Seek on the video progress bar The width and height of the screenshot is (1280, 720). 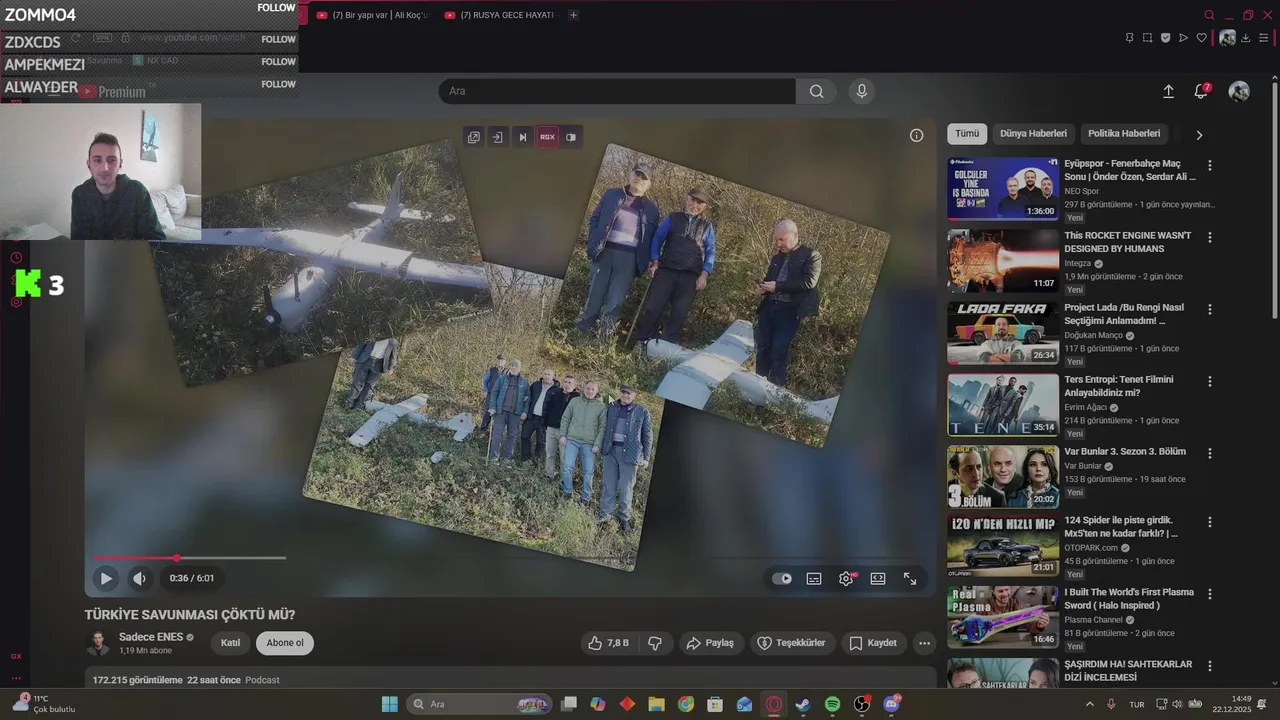point(190,558)
